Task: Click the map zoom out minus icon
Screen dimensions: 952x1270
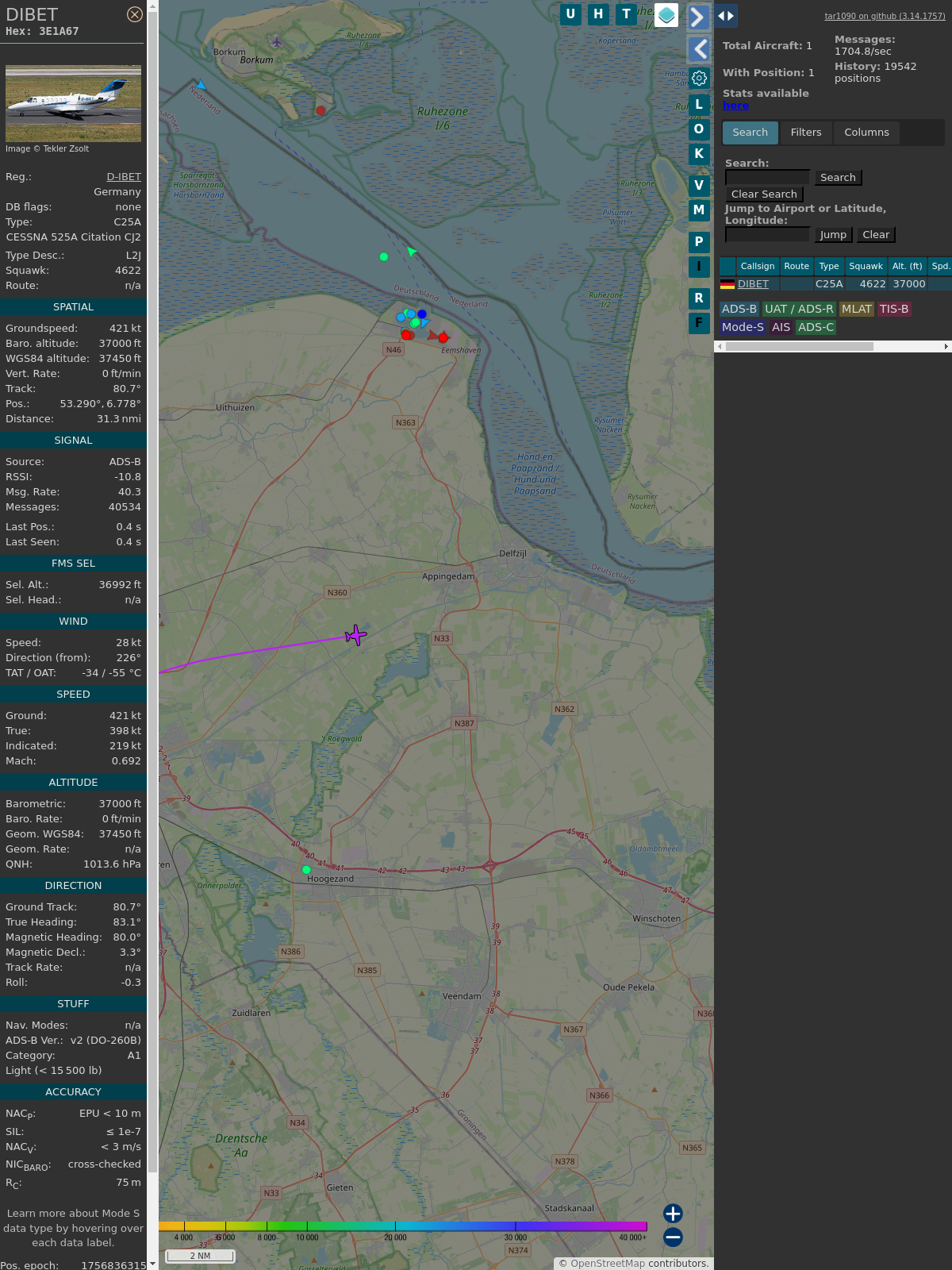Action: click(x=673, y=1237)
